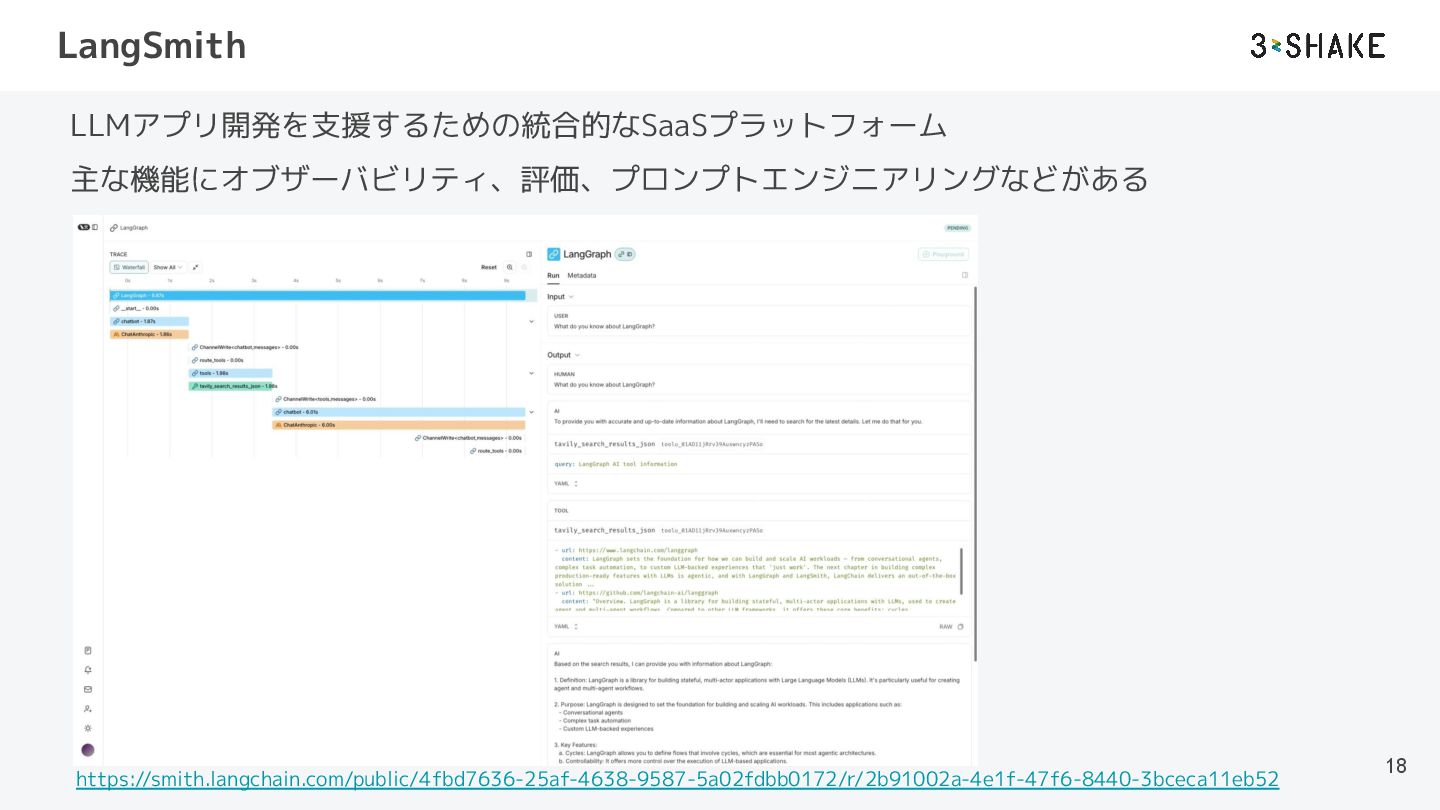Toggle the sidebar panel icon beside the logo
The image size is (1440, 810).
pyautogui.click(x=95, y=228)
